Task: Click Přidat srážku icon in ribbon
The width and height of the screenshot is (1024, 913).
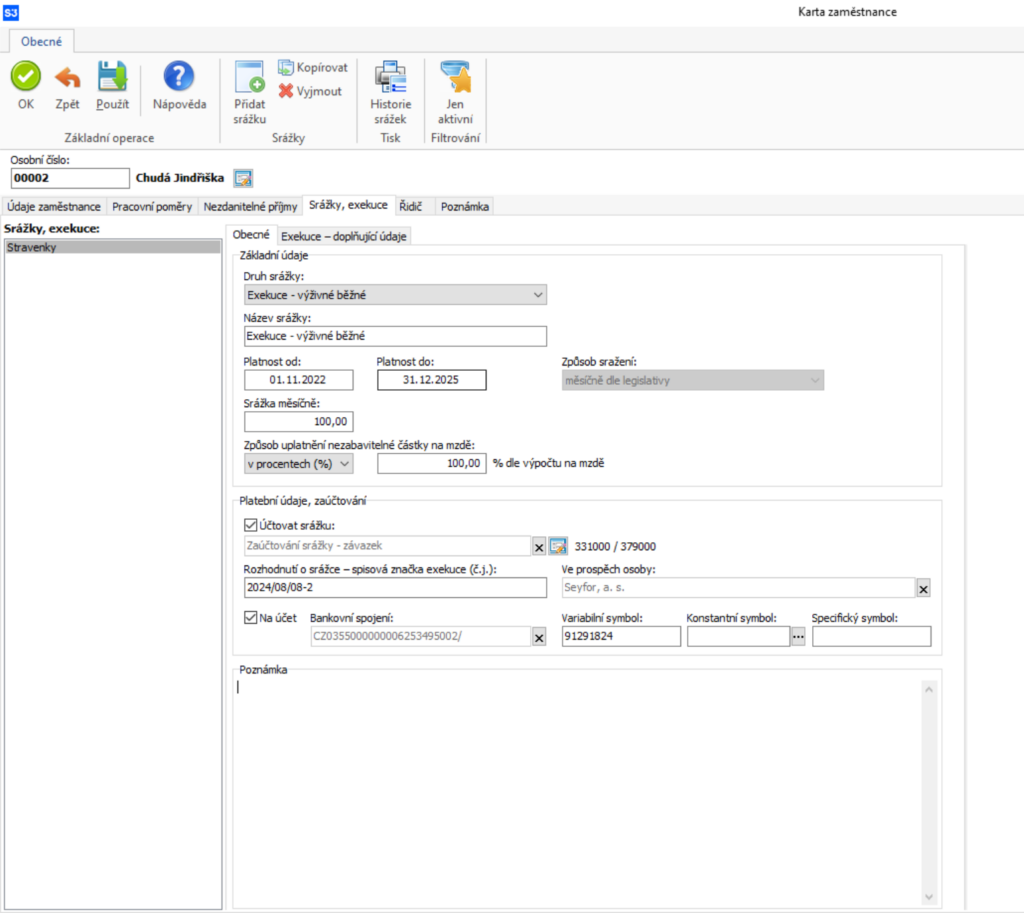Action: point(249,78)
